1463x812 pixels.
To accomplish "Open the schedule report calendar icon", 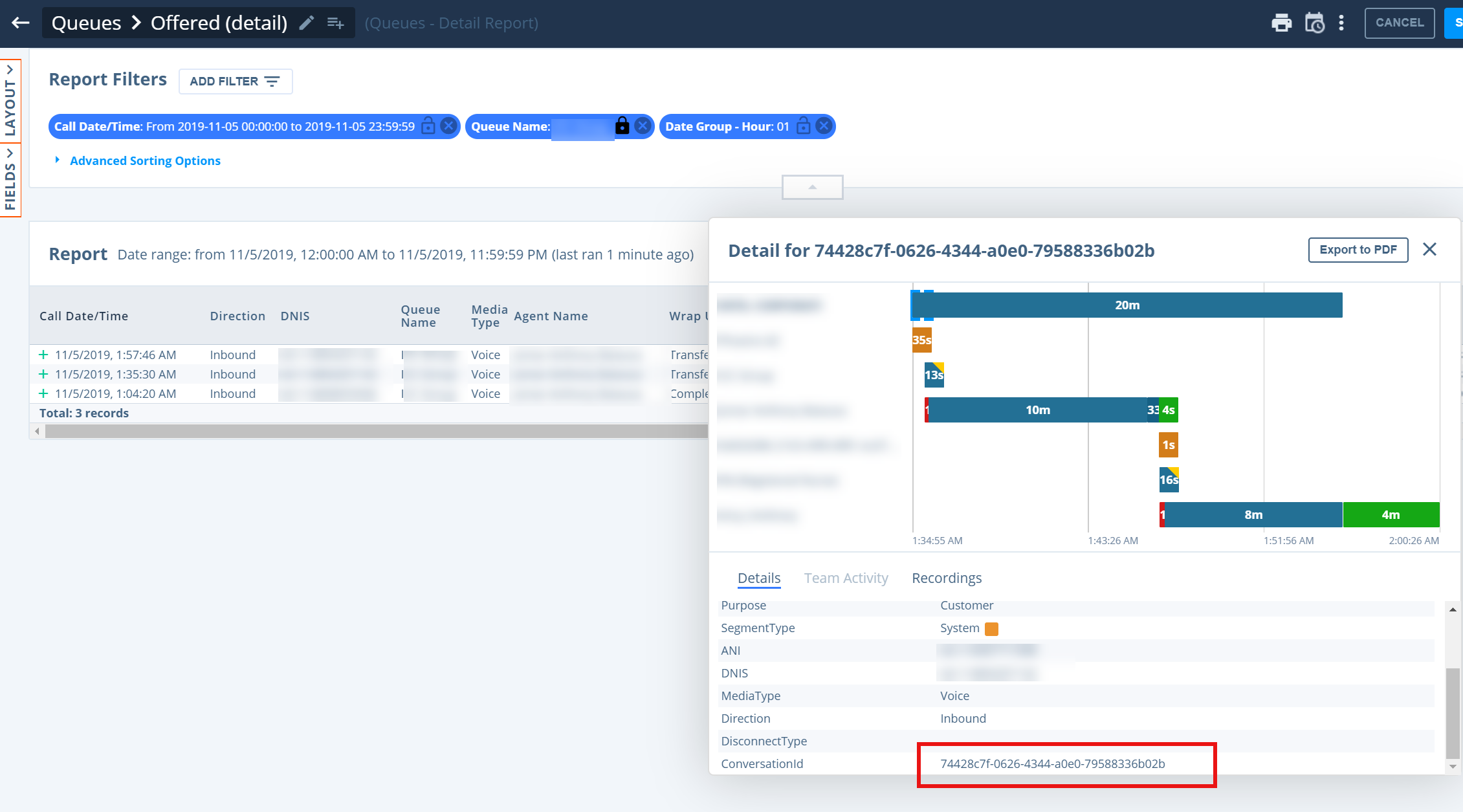I will tap(1314, 23).
